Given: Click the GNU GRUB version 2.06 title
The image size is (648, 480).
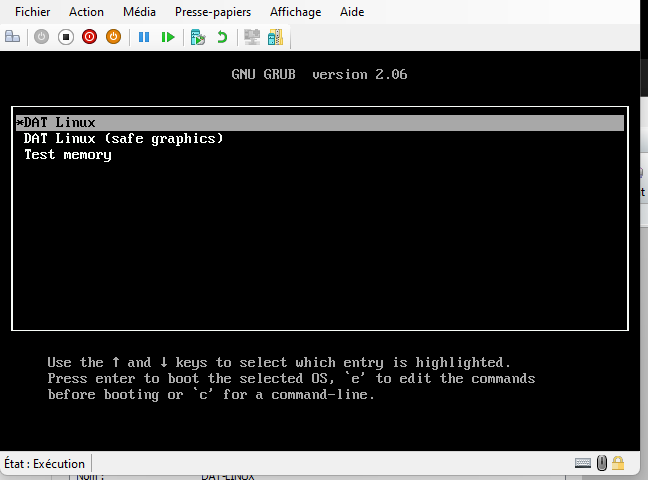Looking at the screenshot, I should [319, 74].
